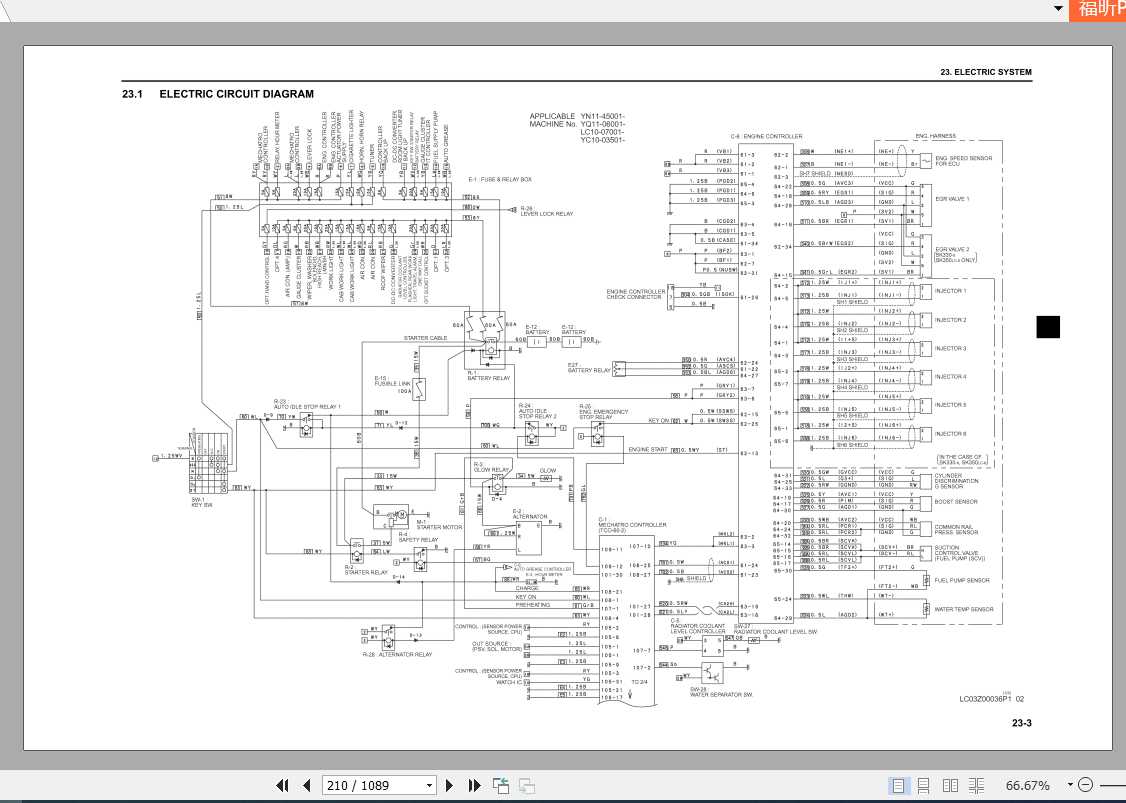This screenshot has width=1126, height=803.
Task: Open the zoom level dropdown arrow
Action: click(1069, 785)
